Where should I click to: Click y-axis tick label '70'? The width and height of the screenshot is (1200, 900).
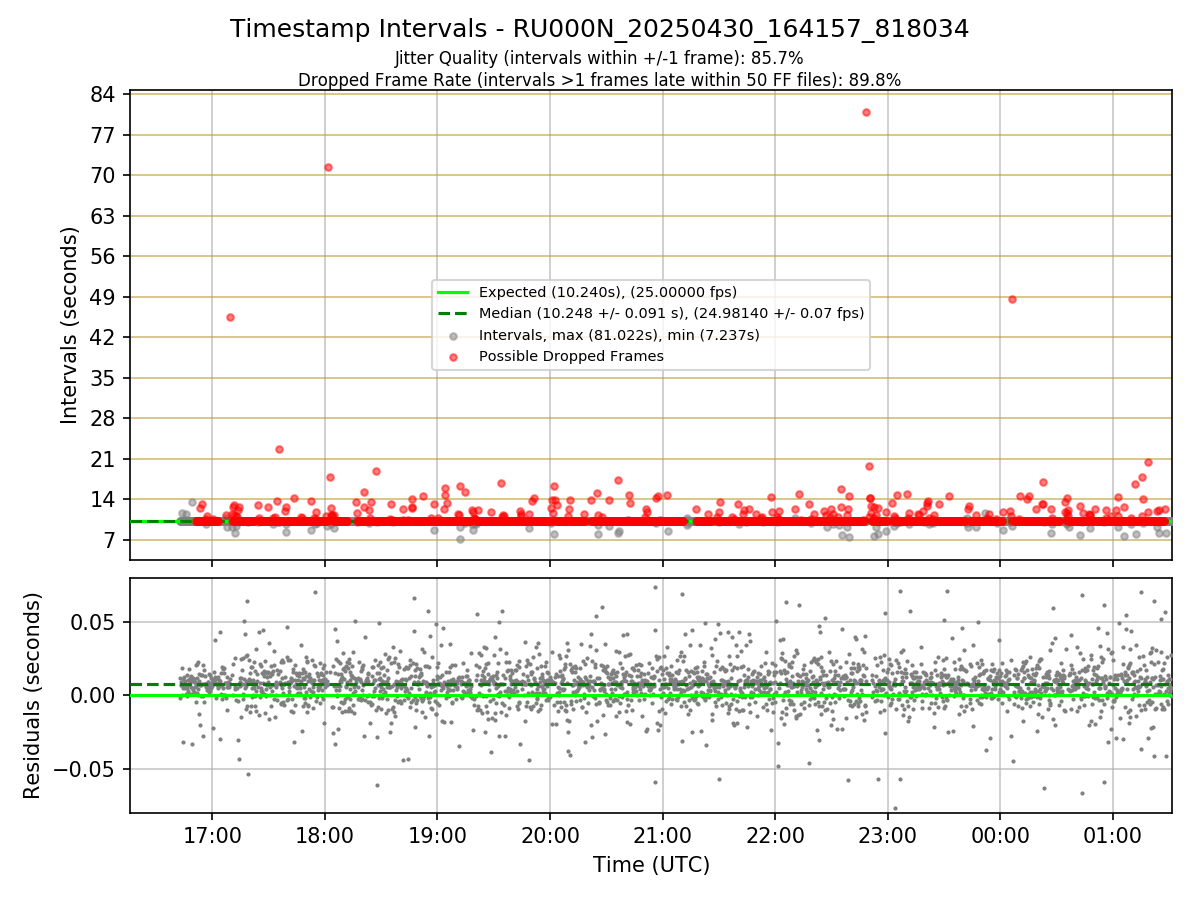[x=105, y=176]
